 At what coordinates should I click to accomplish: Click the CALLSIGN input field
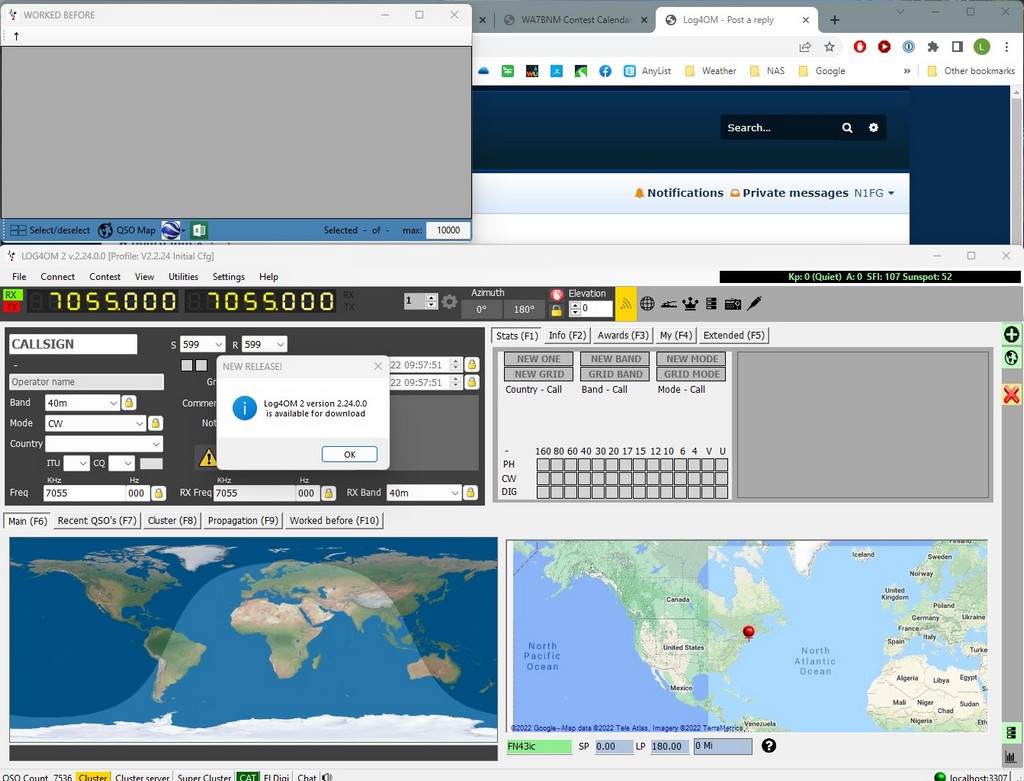click(x=73, y=344)
